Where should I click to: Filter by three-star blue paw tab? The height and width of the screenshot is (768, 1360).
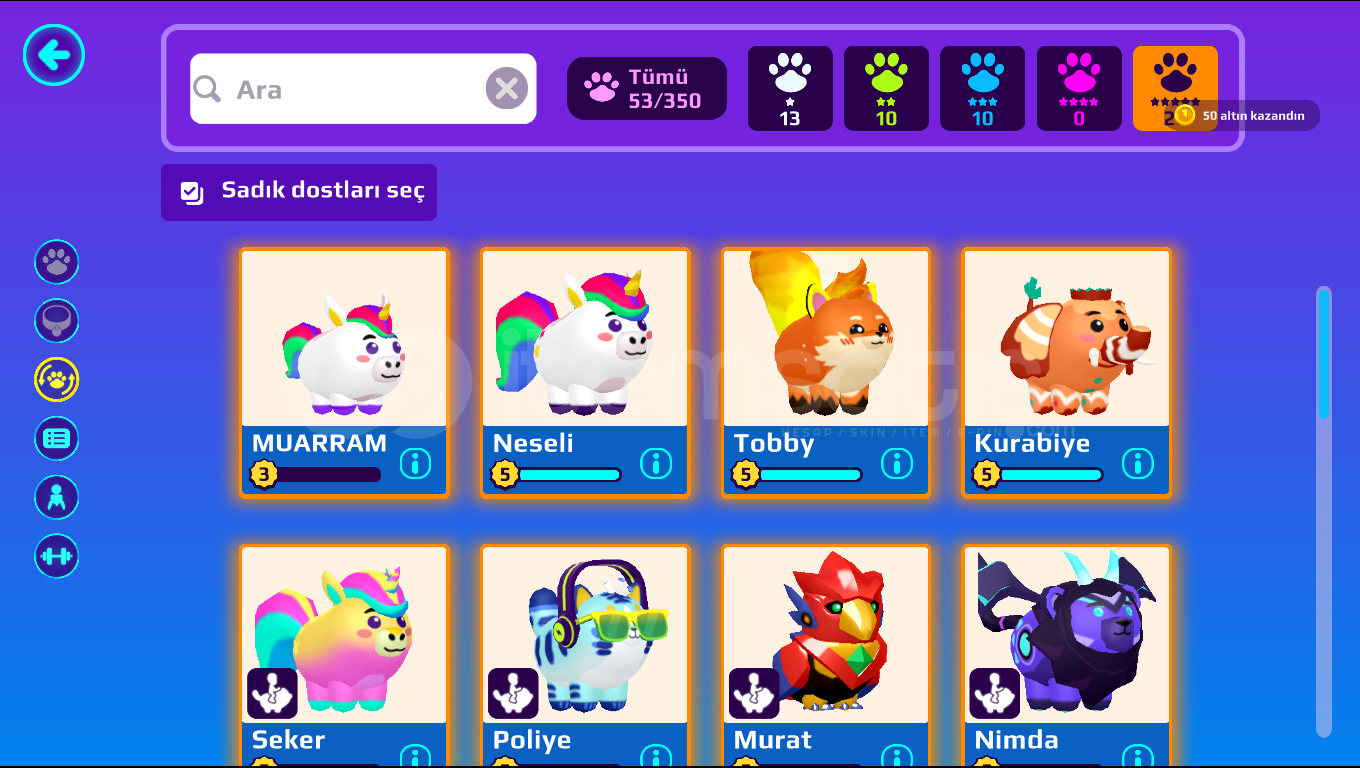[x=982, y=88]
